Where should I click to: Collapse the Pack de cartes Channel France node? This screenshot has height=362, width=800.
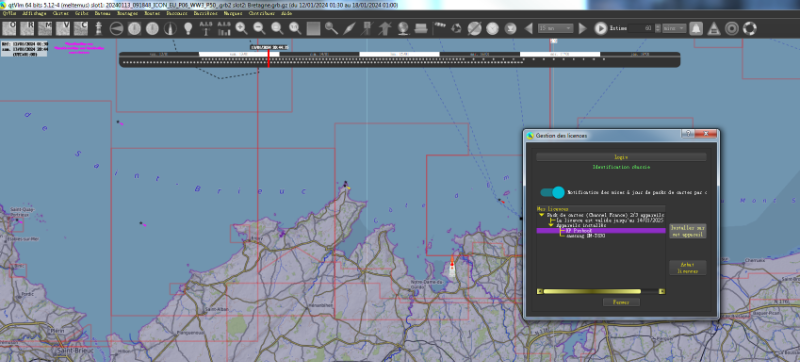click(541, 215)
